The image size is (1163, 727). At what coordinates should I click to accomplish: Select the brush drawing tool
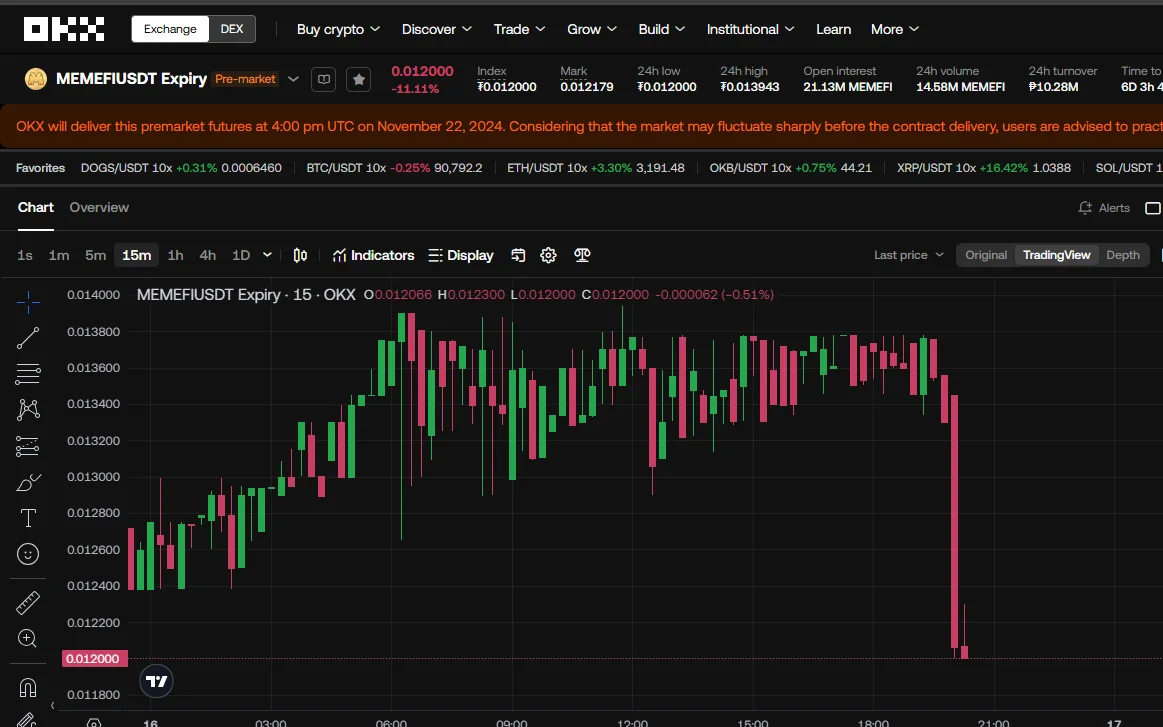click(x=27, y=482)
